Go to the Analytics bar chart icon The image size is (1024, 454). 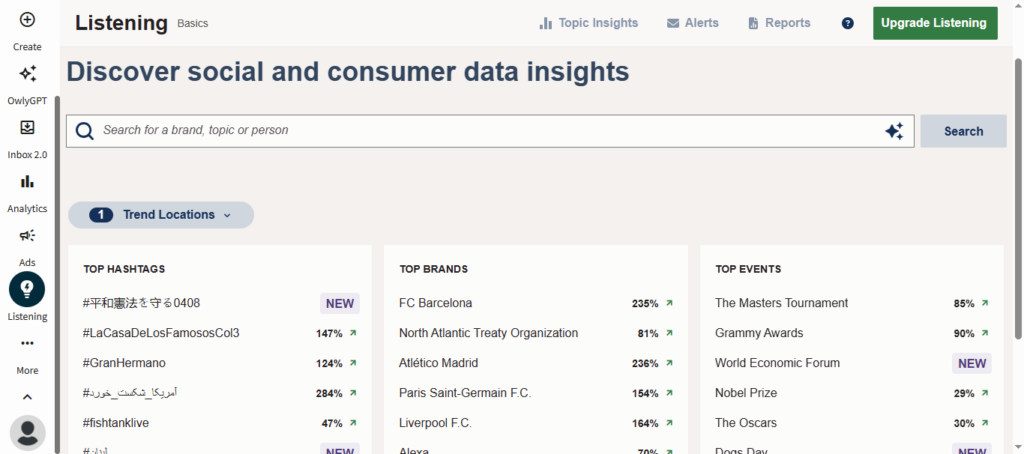pos(27,181)
